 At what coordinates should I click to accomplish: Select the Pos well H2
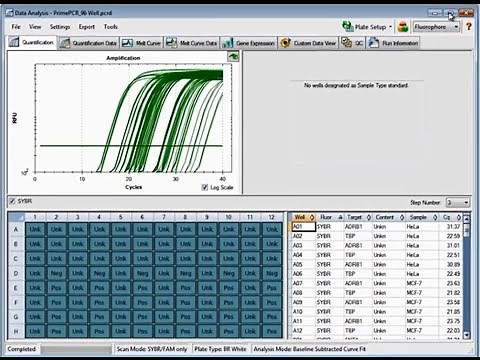pos(56,331)
